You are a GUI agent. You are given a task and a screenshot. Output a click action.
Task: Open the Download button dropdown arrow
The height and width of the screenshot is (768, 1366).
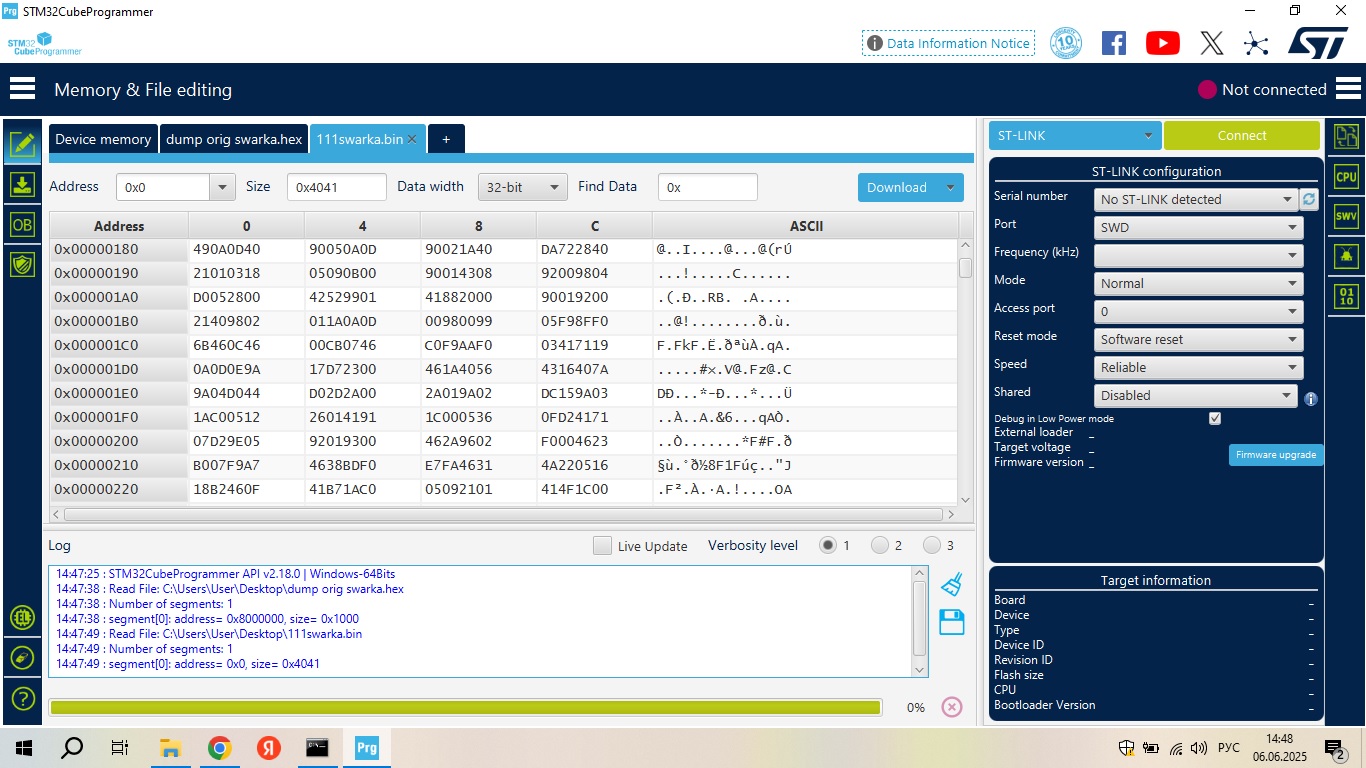coord(949,187)
